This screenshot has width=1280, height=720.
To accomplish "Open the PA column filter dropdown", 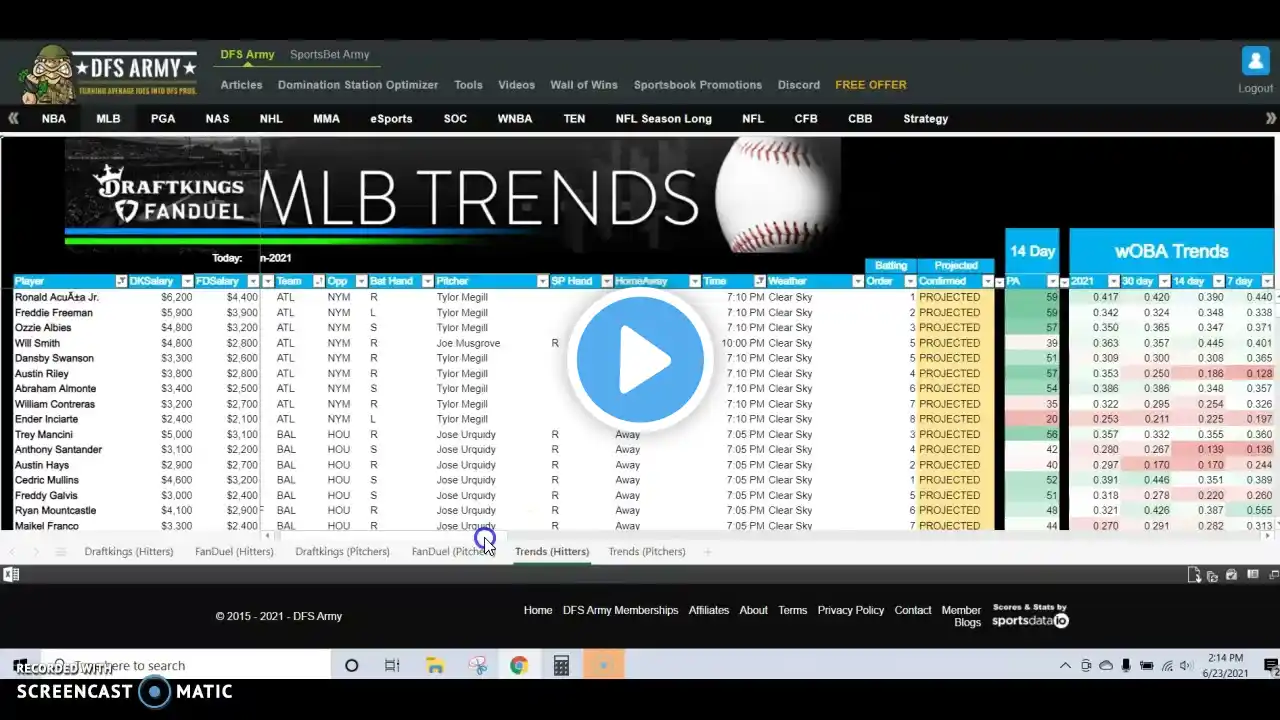I will [x=1052, y=282].
